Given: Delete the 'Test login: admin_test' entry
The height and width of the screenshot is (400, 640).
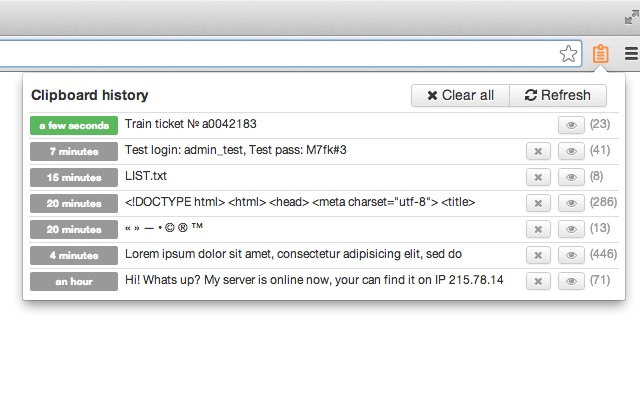Looking at the screenshot, I should tap(538, 151).
